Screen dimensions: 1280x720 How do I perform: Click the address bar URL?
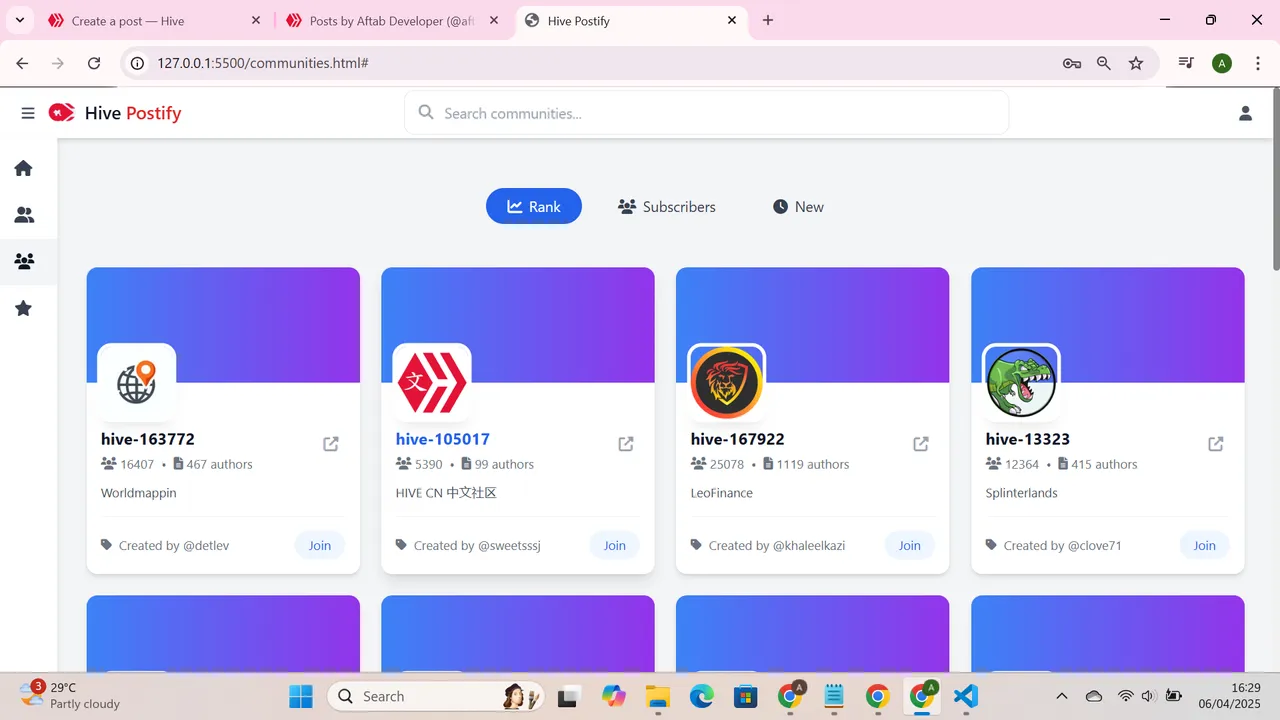pyautogui.click(x=263, y=63)
